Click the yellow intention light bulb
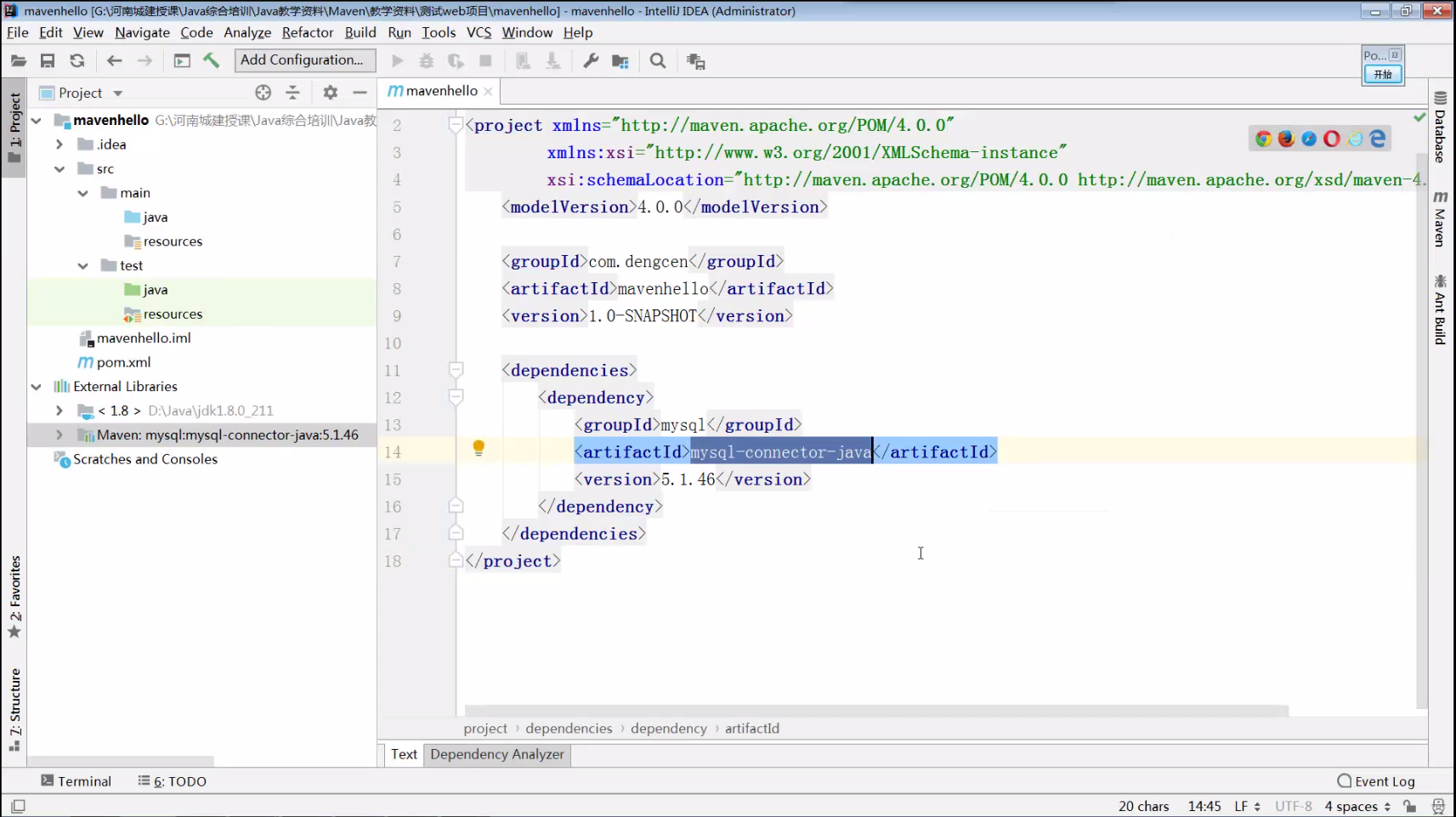 tap(479, 447)
